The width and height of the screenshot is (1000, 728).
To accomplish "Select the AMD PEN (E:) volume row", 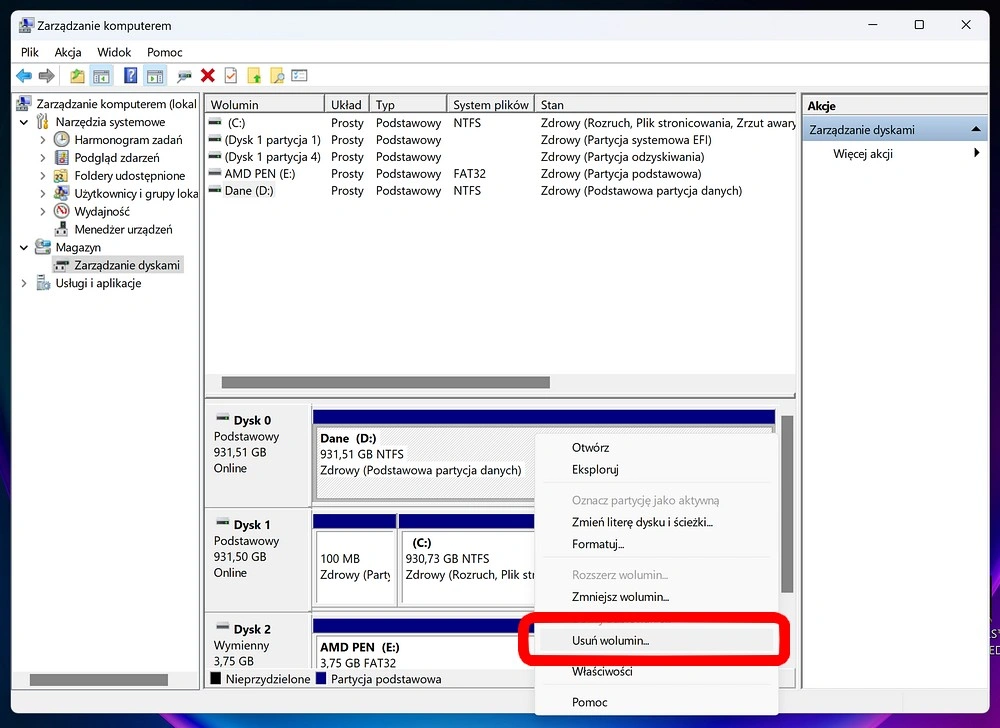I will tap(501, 173).
